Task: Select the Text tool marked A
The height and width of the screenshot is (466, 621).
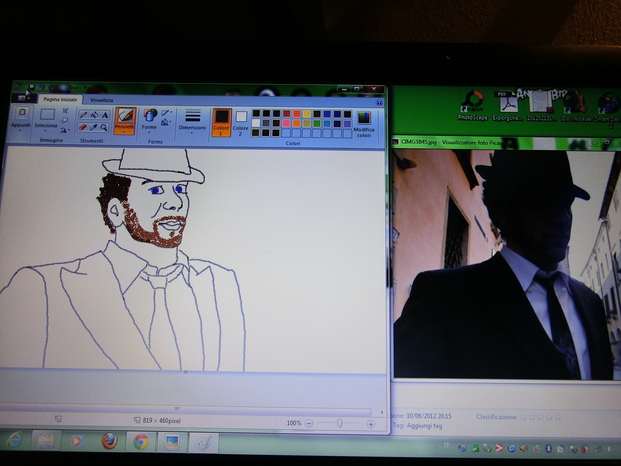Action: pyautogui.click(x=105, y=115)
